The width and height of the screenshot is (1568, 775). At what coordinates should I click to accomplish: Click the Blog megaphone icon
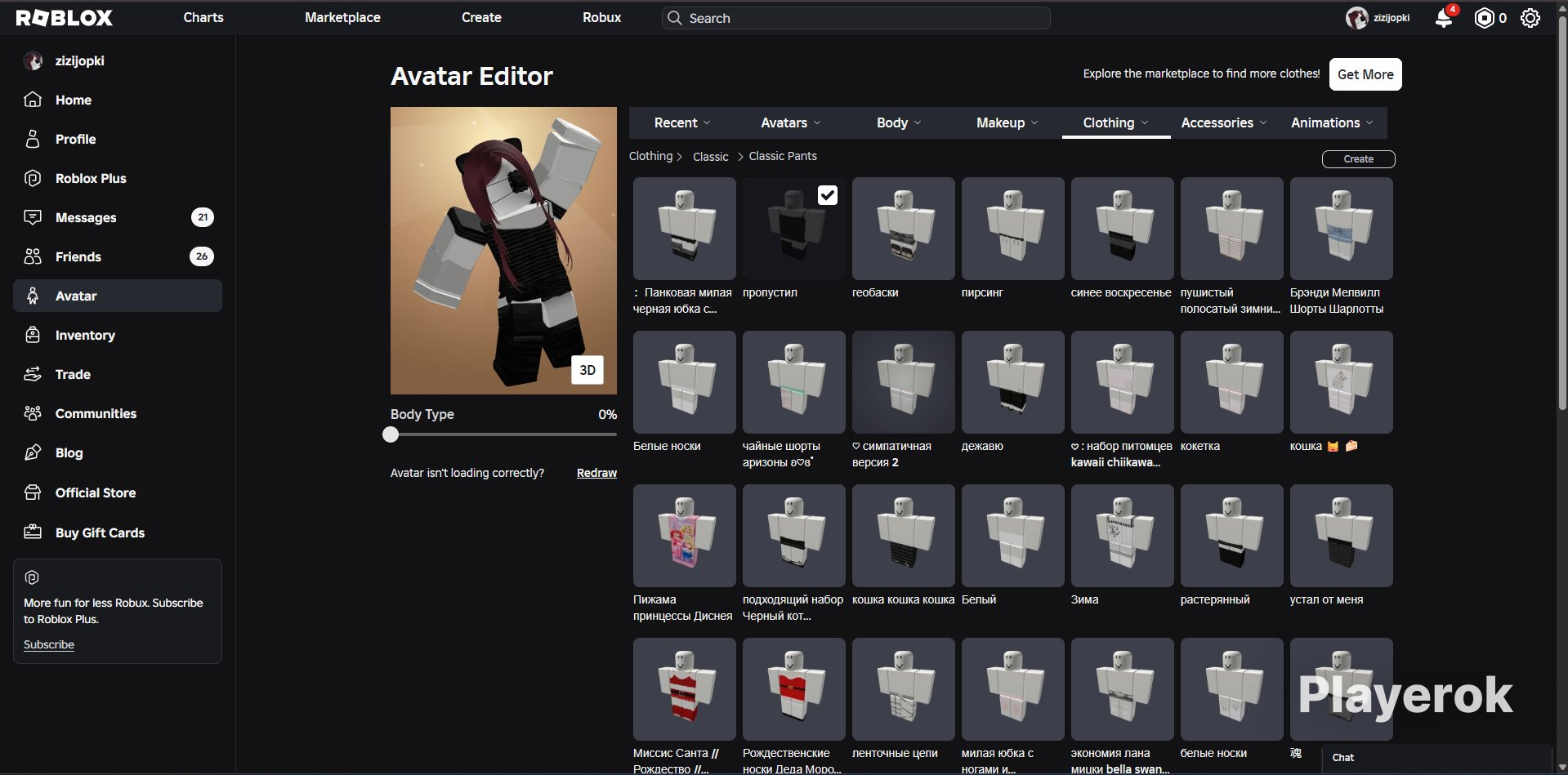click(33, 452)
